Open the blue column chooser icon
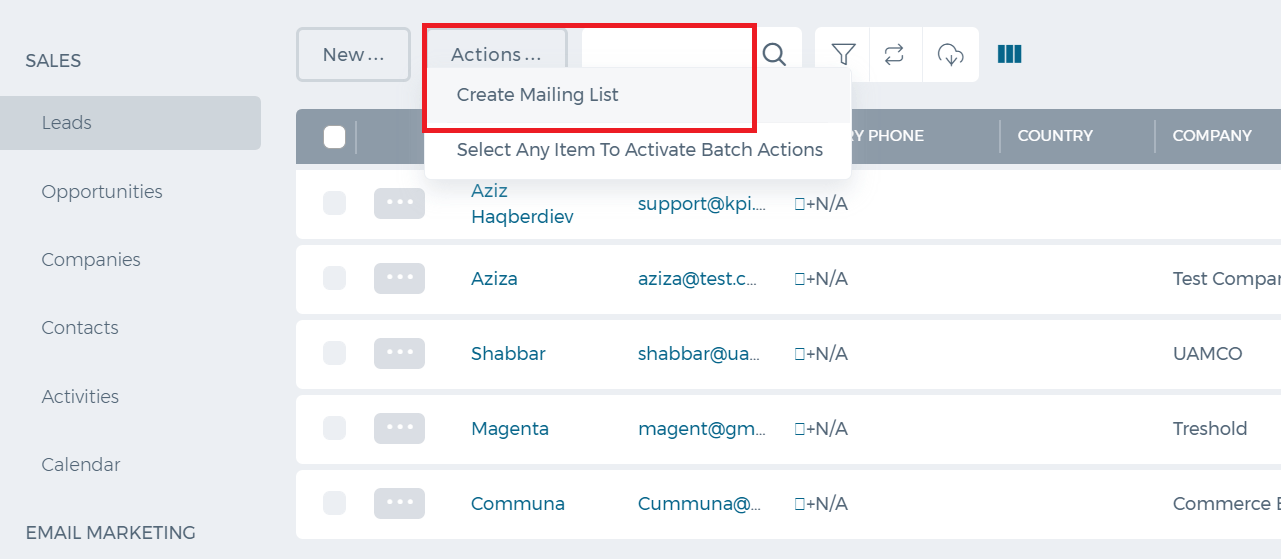 [x=1010, y=54]
